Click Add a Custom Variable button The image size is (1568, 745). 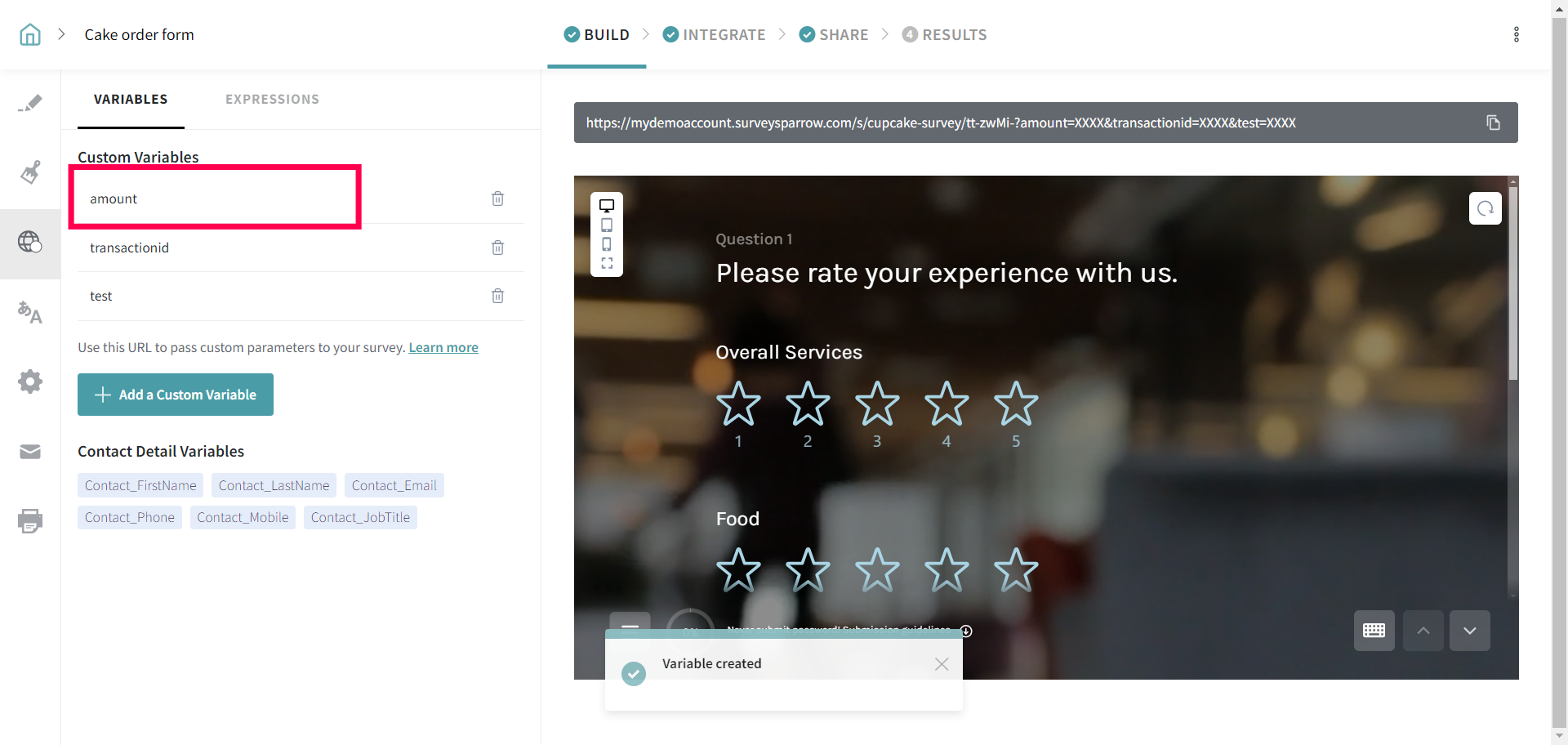176,395
